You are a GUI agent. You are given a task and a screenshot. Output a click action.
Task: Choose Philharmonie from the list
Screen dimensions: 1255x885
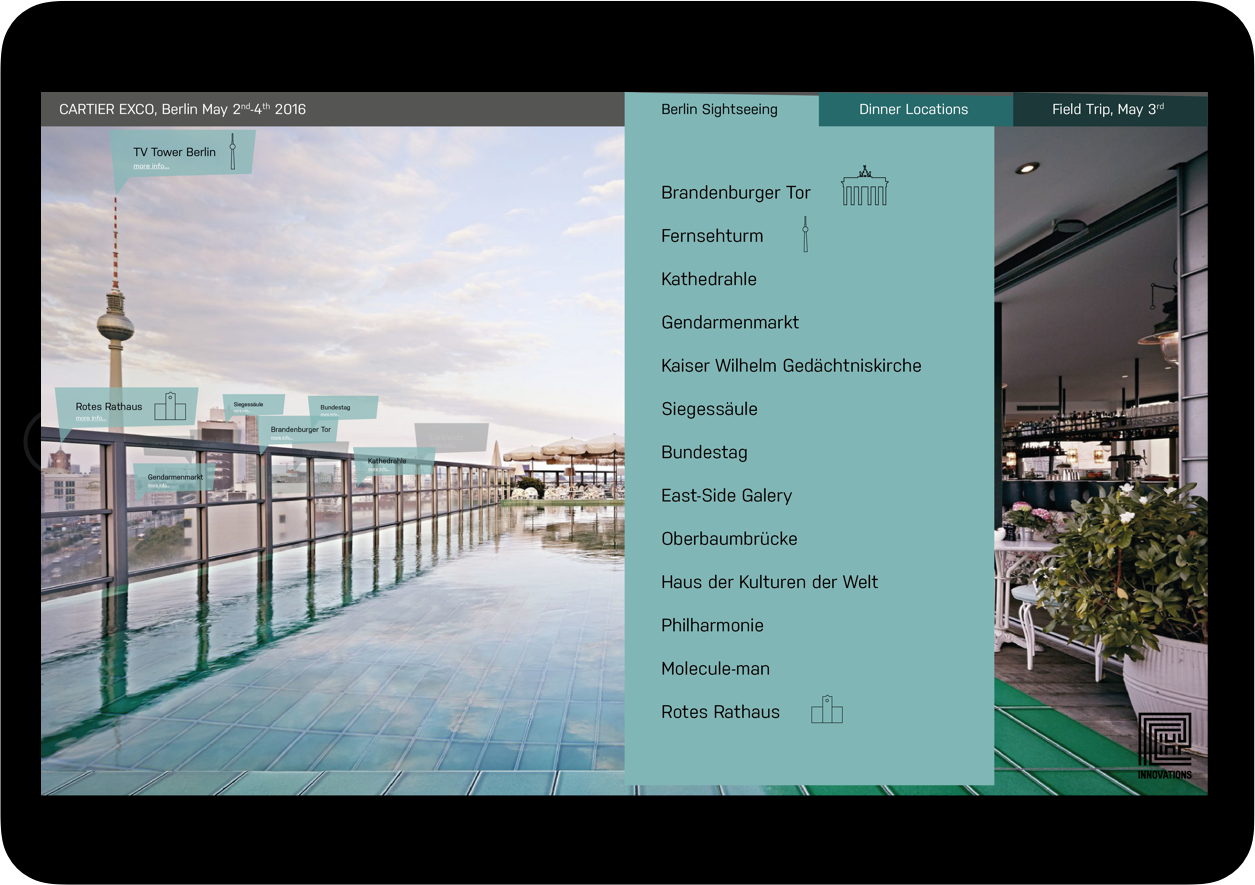point(712,626)
